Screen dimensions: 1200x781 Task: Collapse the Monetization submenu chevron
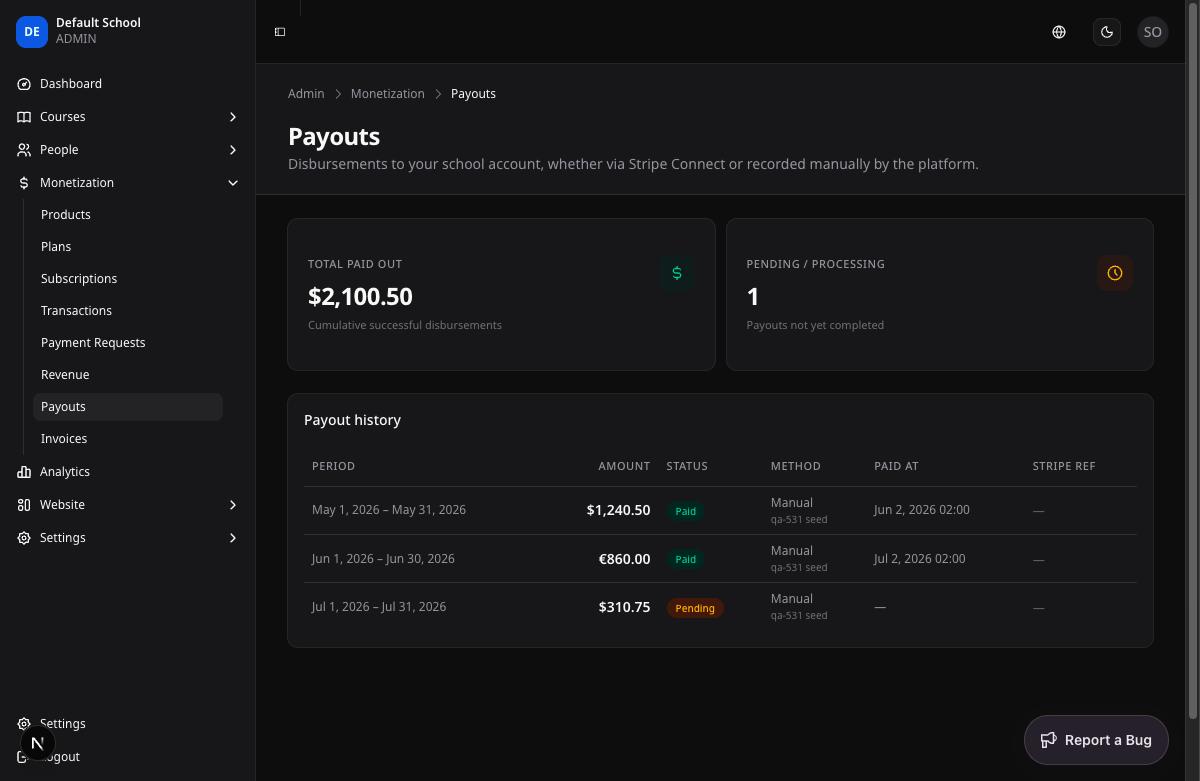click(233, 183)
